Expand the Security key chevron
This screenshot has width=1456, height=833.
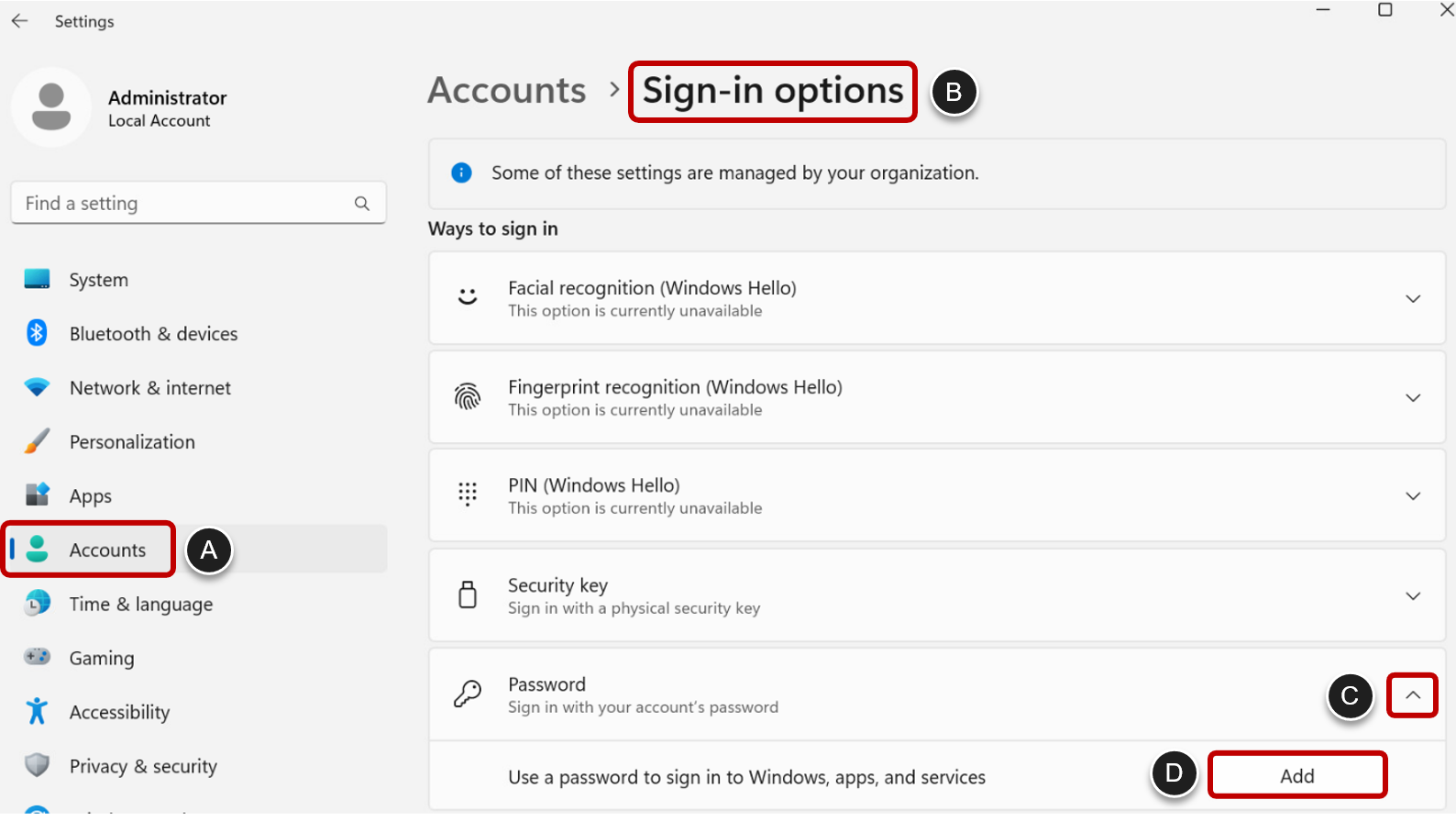click(x=1413, y=596)
